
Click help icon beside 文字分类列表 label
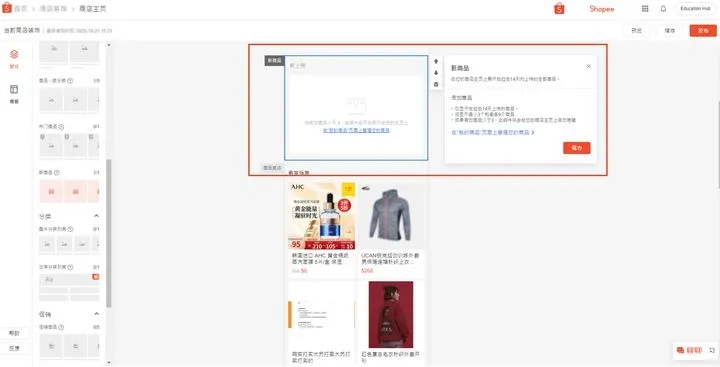(x=70, y=267)
